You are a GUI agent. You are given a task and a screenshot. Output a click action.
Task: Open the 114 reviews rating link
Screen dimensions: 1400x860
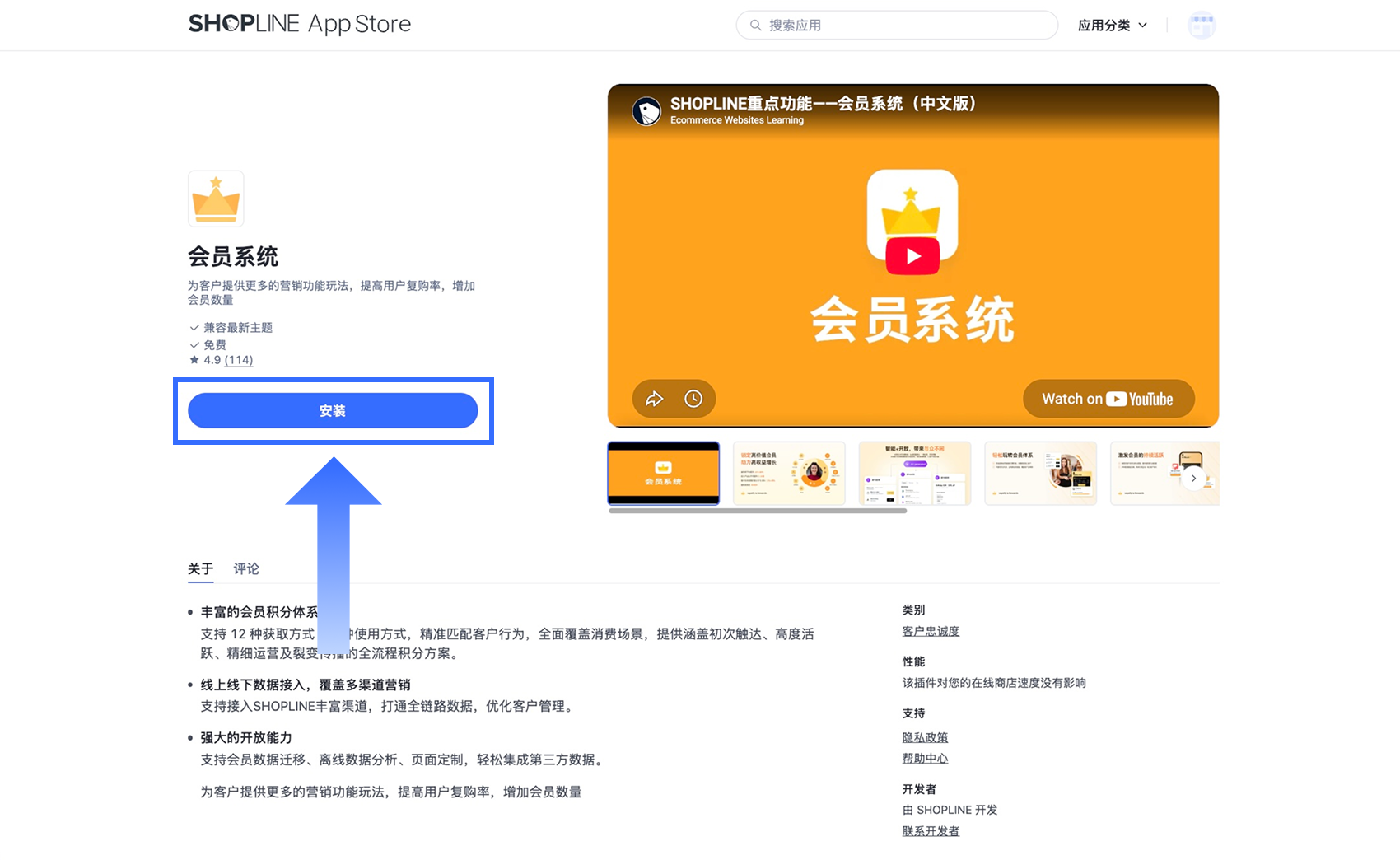pyautogui.click(x=239, y=360)
